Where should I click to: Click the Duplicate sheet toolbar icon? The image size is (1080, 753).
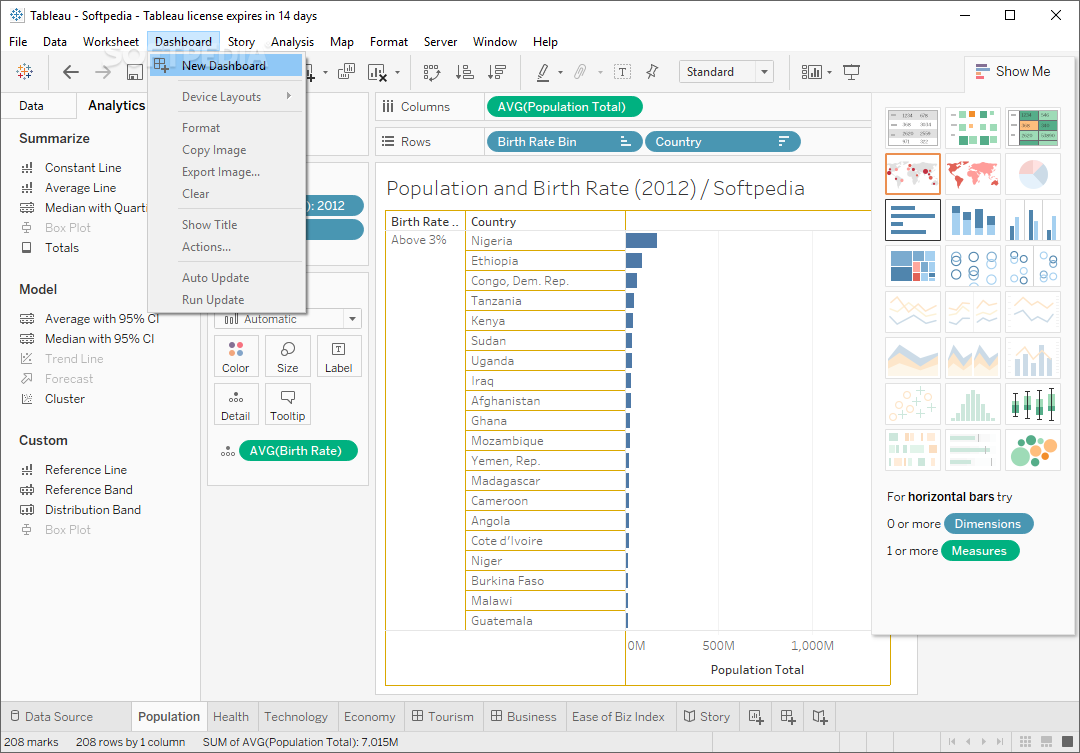pos(346,72)
